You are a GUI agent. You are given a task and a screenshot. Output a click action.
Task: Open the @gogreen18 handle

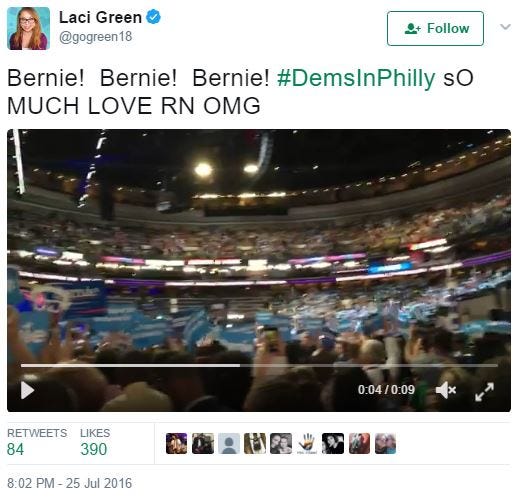click(x=95, y=36)
